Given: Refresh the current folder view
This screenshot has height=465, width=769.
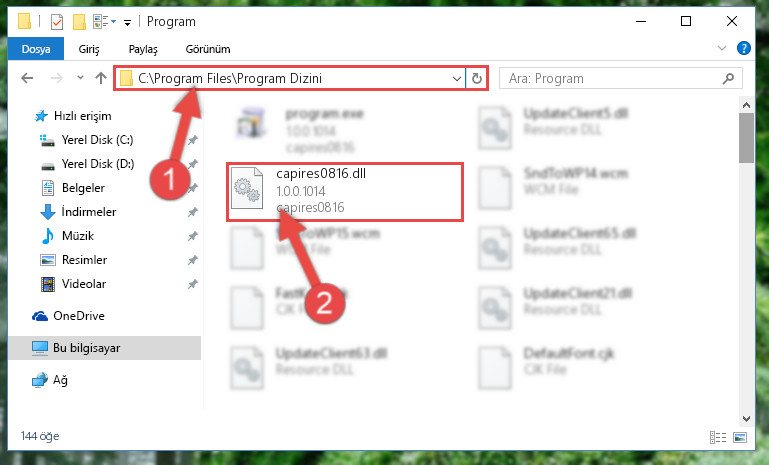Looking at the screenshot, I should 476,78.
